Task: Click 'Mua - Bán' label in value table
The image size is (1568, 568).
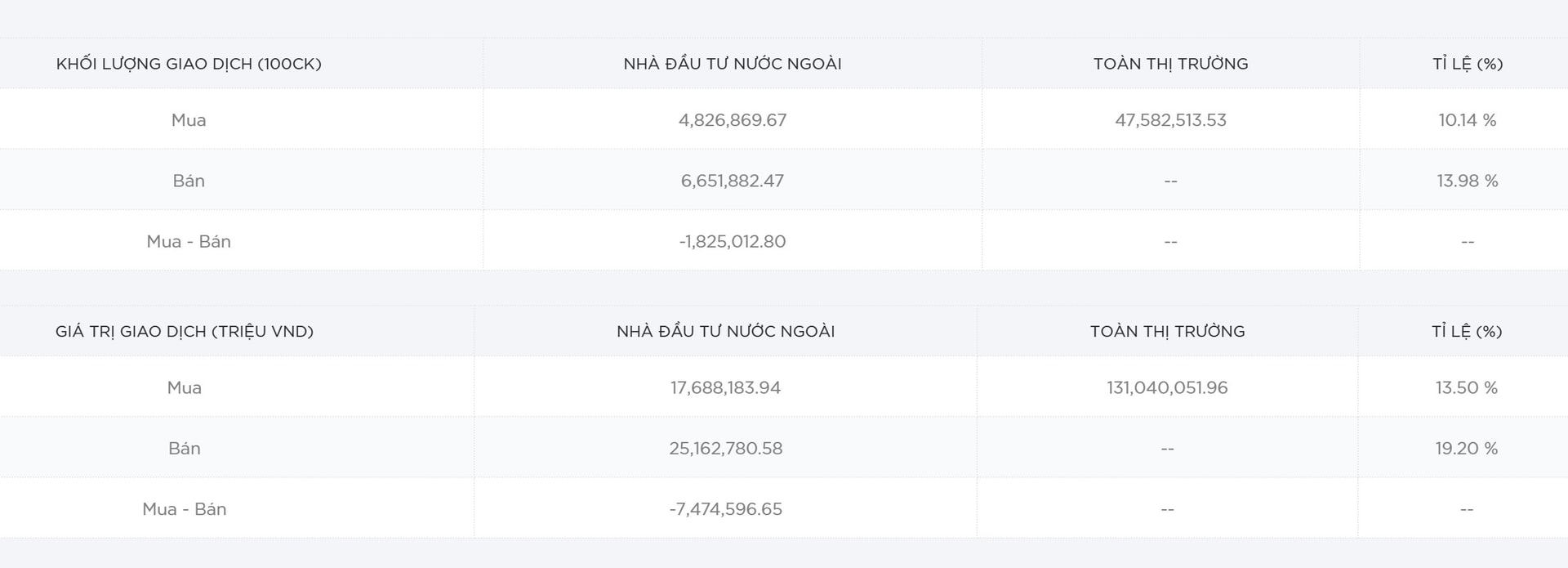Action: 185,509
